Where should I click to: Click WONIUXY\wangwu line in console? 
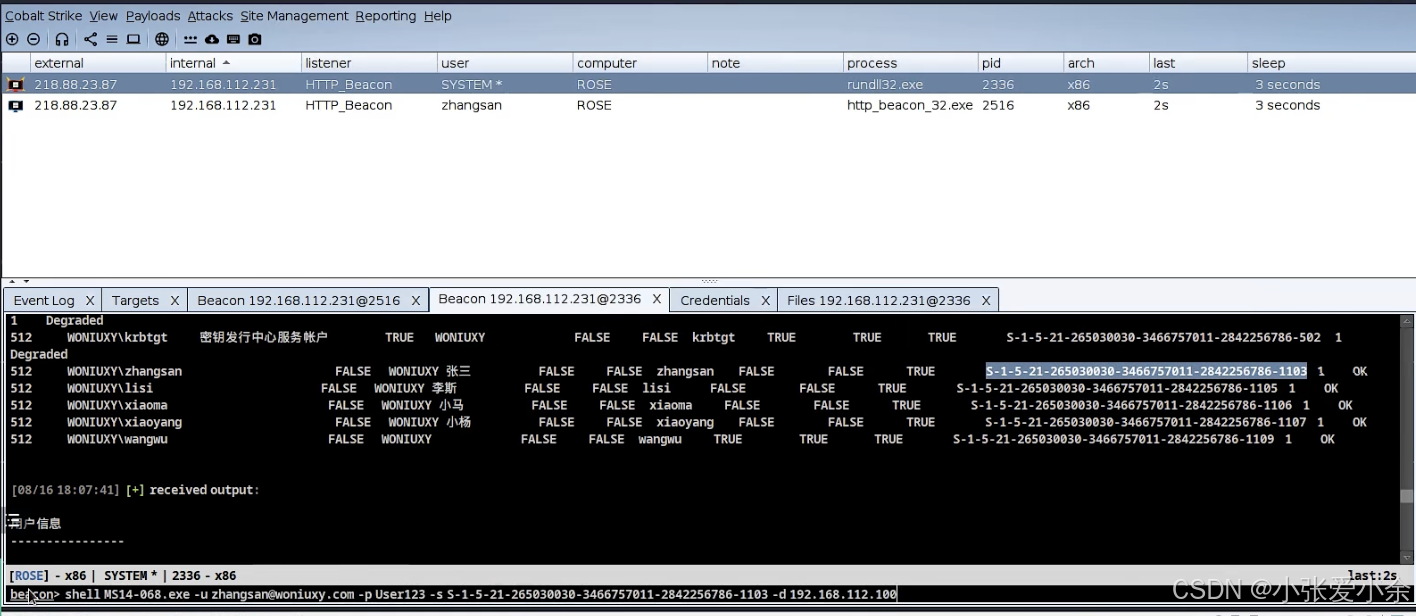click(672, 439)
